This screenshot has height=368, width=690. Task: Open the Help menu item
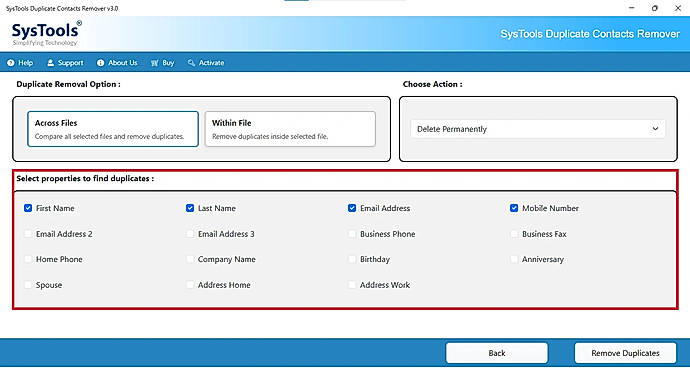[20, 63]
